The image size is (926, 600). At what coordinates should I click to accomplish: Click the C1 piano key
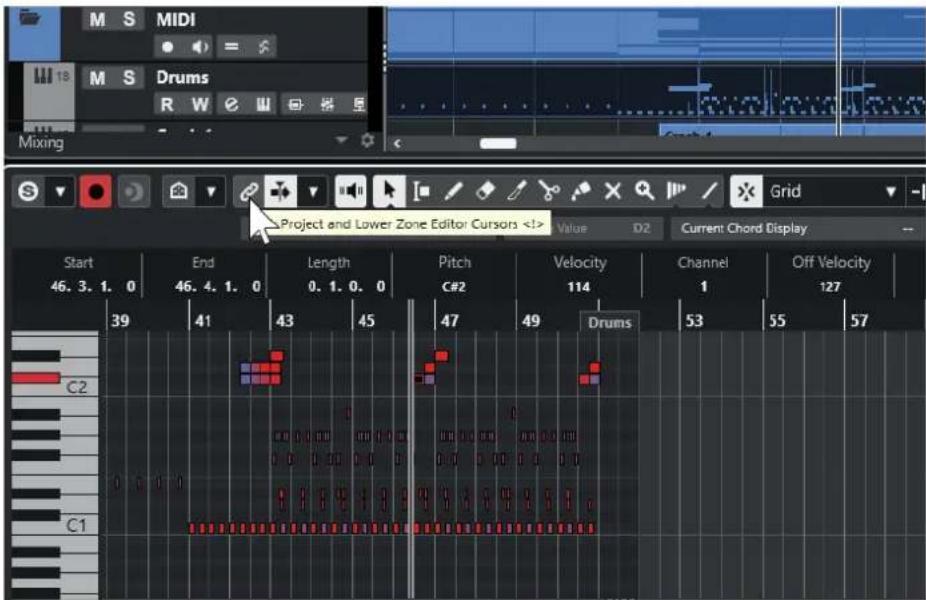(76, 525)
